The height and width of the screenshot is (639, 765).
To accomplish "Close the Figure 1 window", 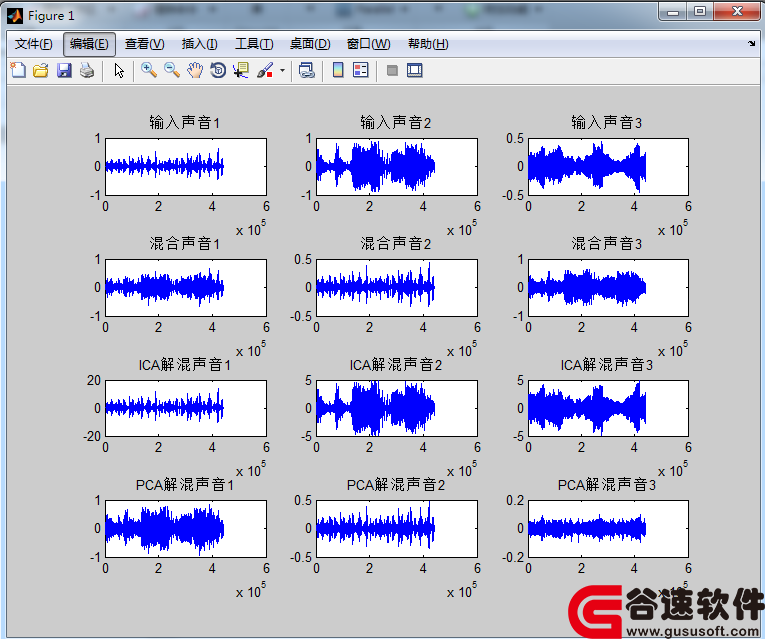I will tap(737, 12).
